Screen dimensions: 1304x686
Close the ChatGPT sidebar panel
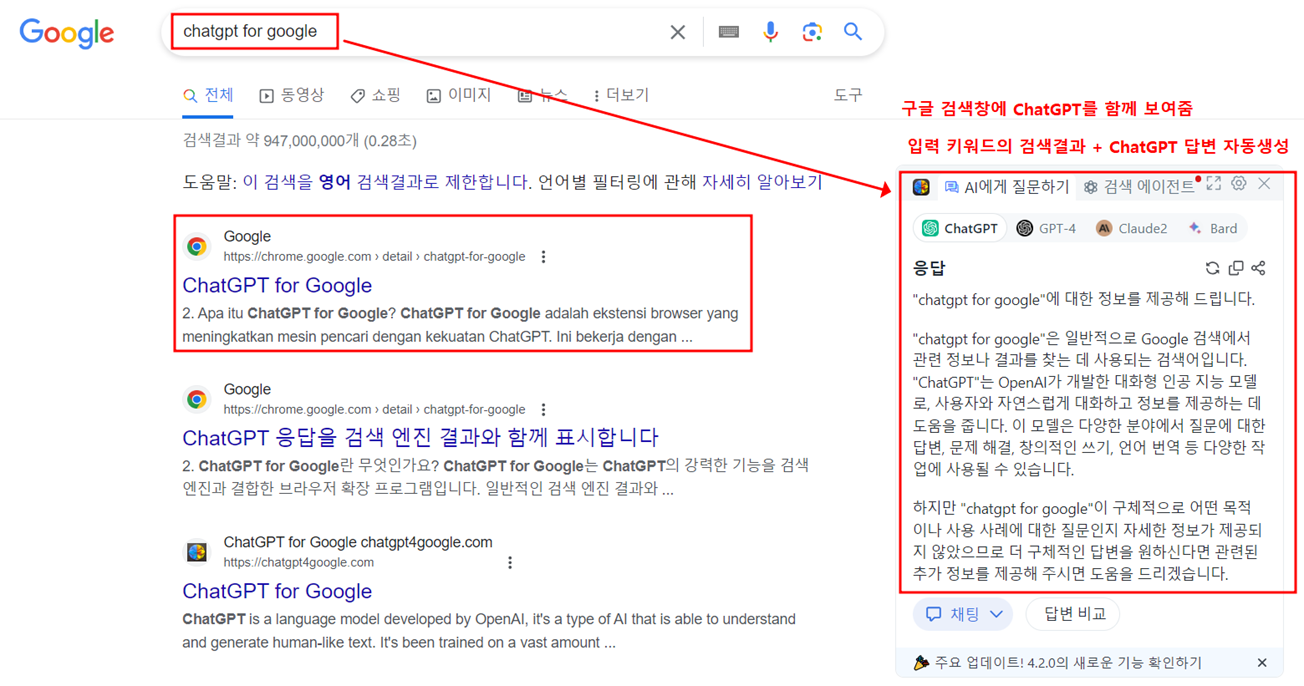click(x=1265, y=184)
